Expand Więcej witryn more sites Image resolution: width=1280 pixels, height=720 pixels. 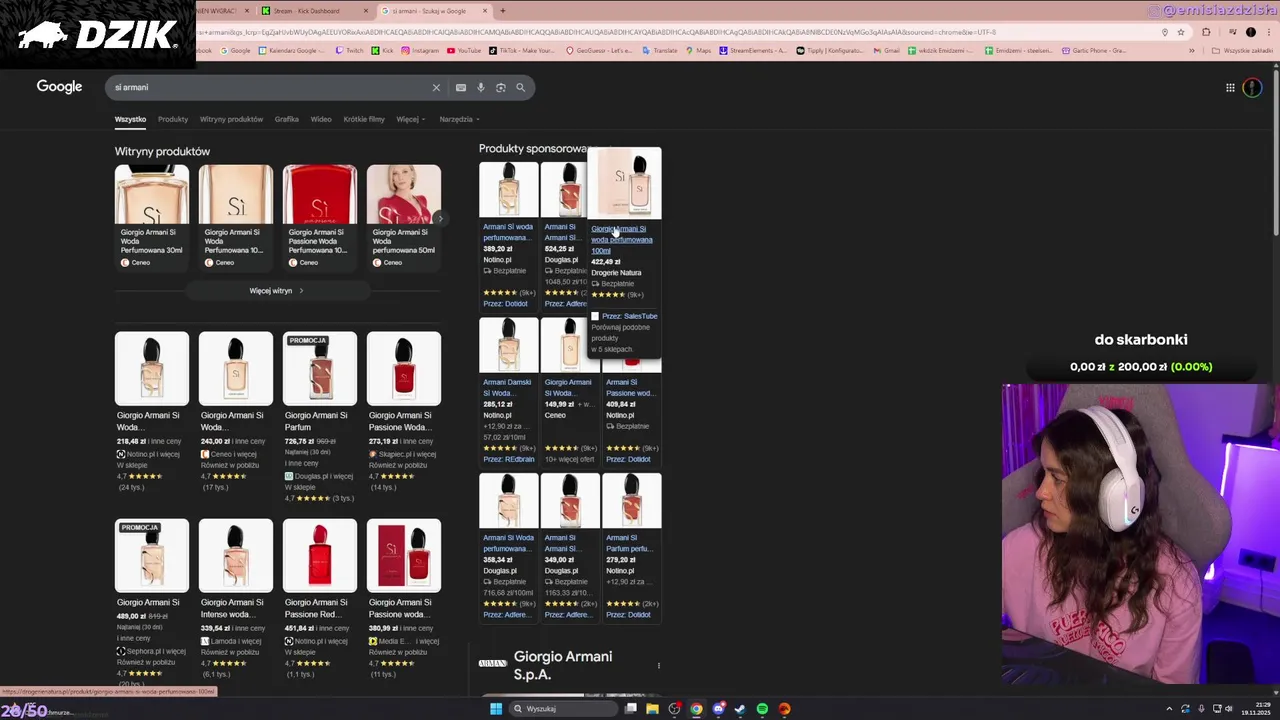(277, 291)
